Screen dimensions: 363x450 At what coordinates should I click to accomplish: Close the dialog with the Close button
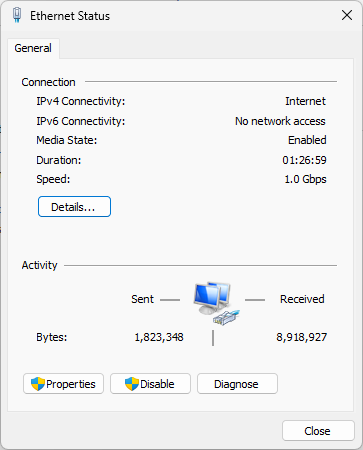[318, 431]
